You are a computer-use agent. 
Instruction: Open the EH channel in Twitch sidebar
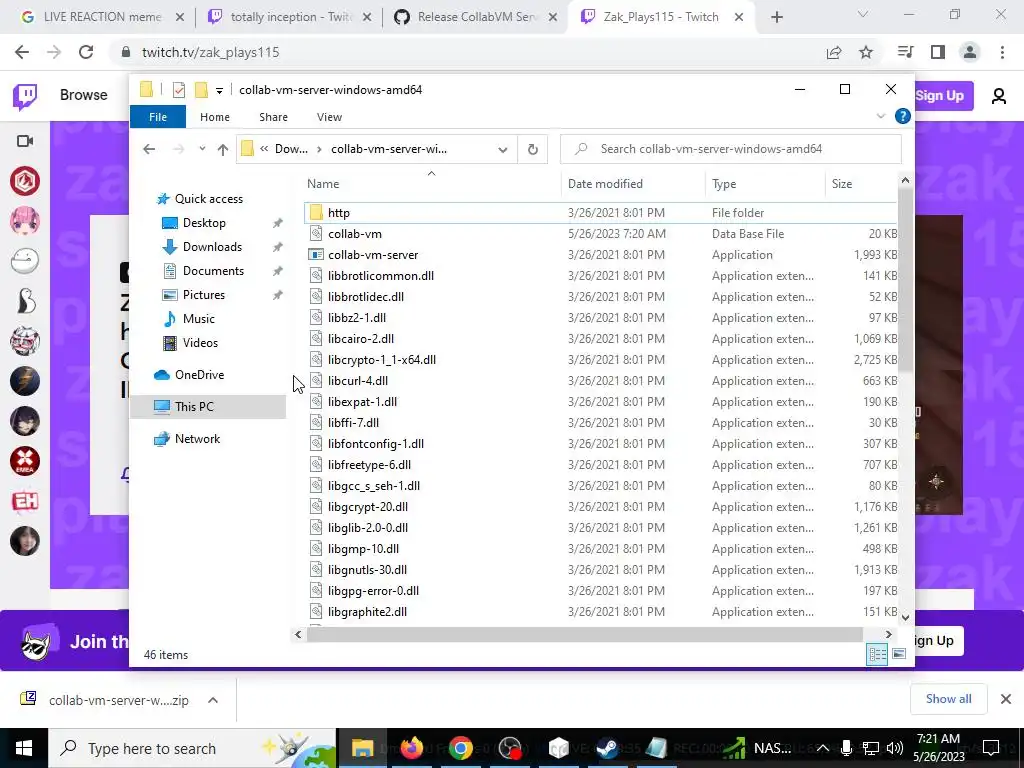[x=25, y=501]
